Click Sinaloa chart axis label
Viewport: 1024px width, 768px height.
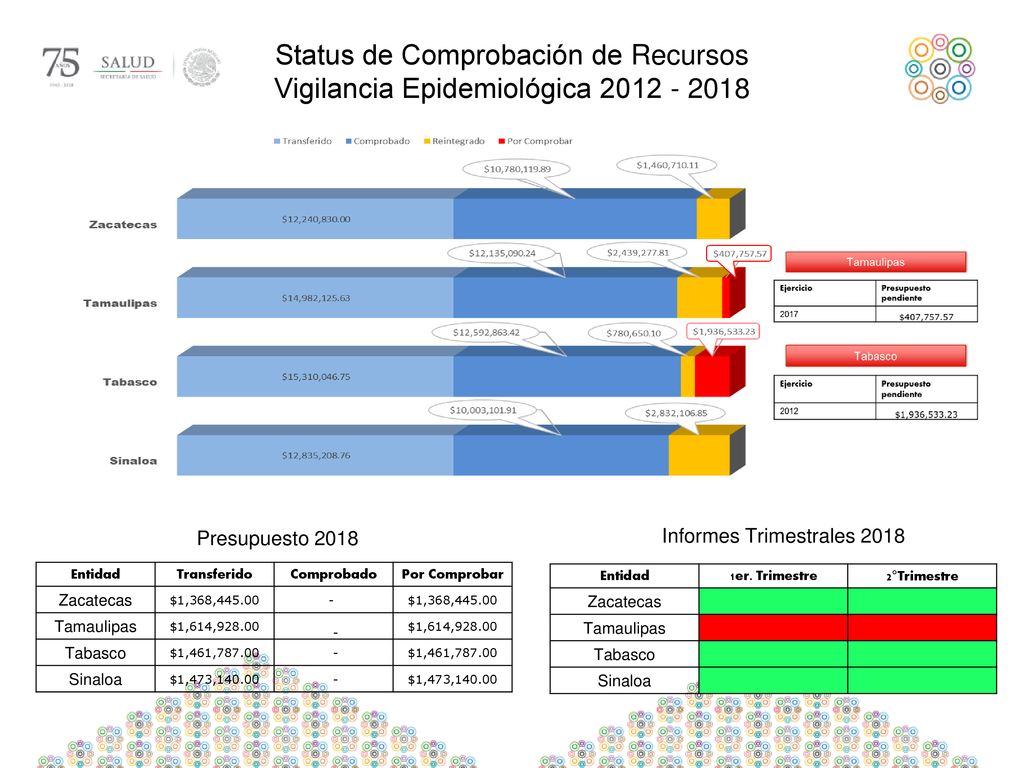133,460
